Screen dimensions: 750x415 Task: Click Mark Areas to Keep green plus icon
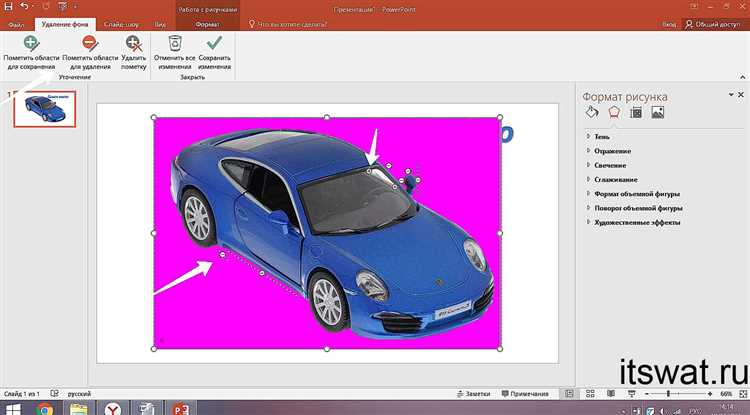(x=31, y=43)
